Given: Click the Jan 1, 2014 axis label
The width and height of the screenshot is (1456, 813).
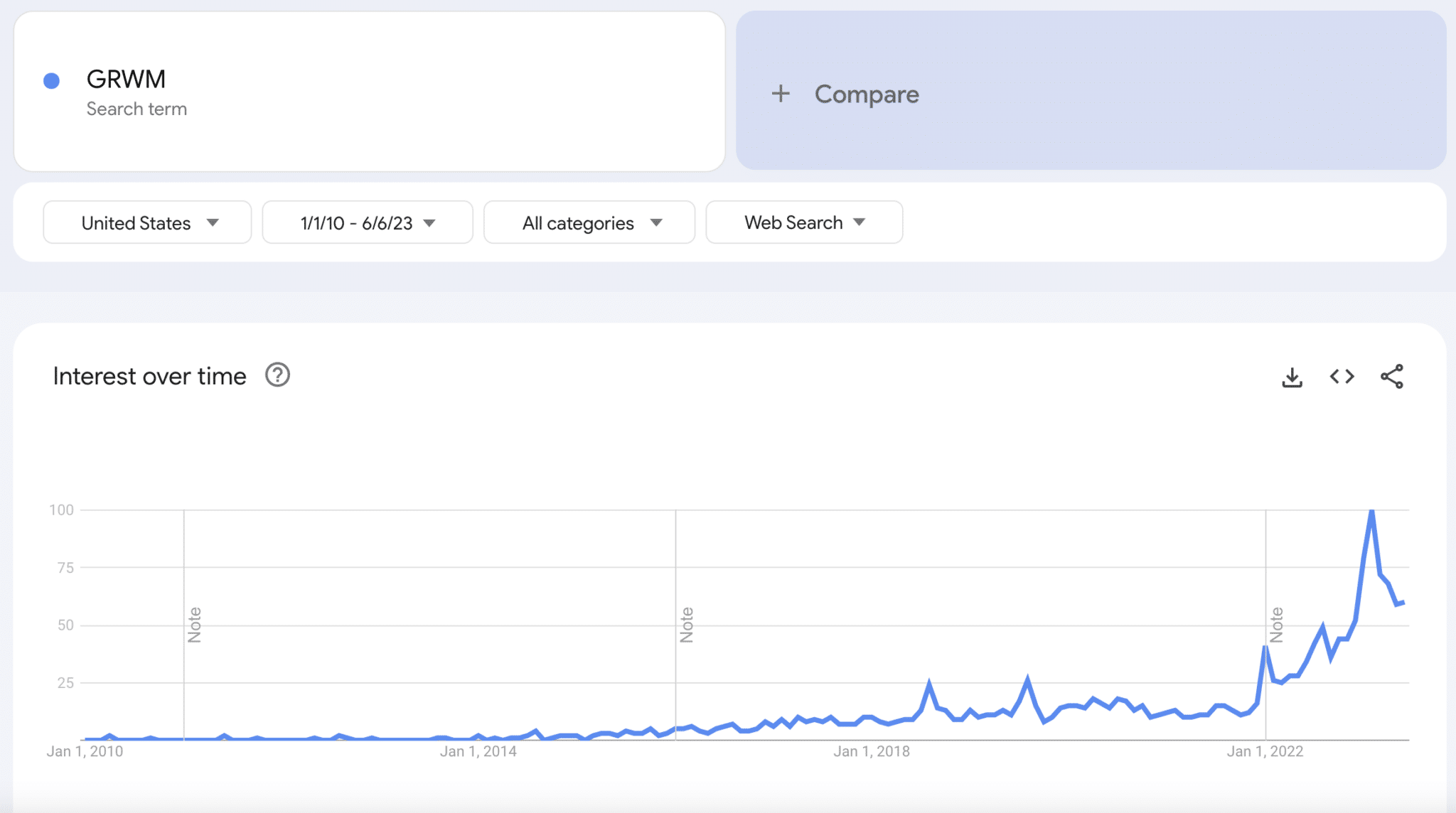Looking at the screenshot, I should [478, 751].
